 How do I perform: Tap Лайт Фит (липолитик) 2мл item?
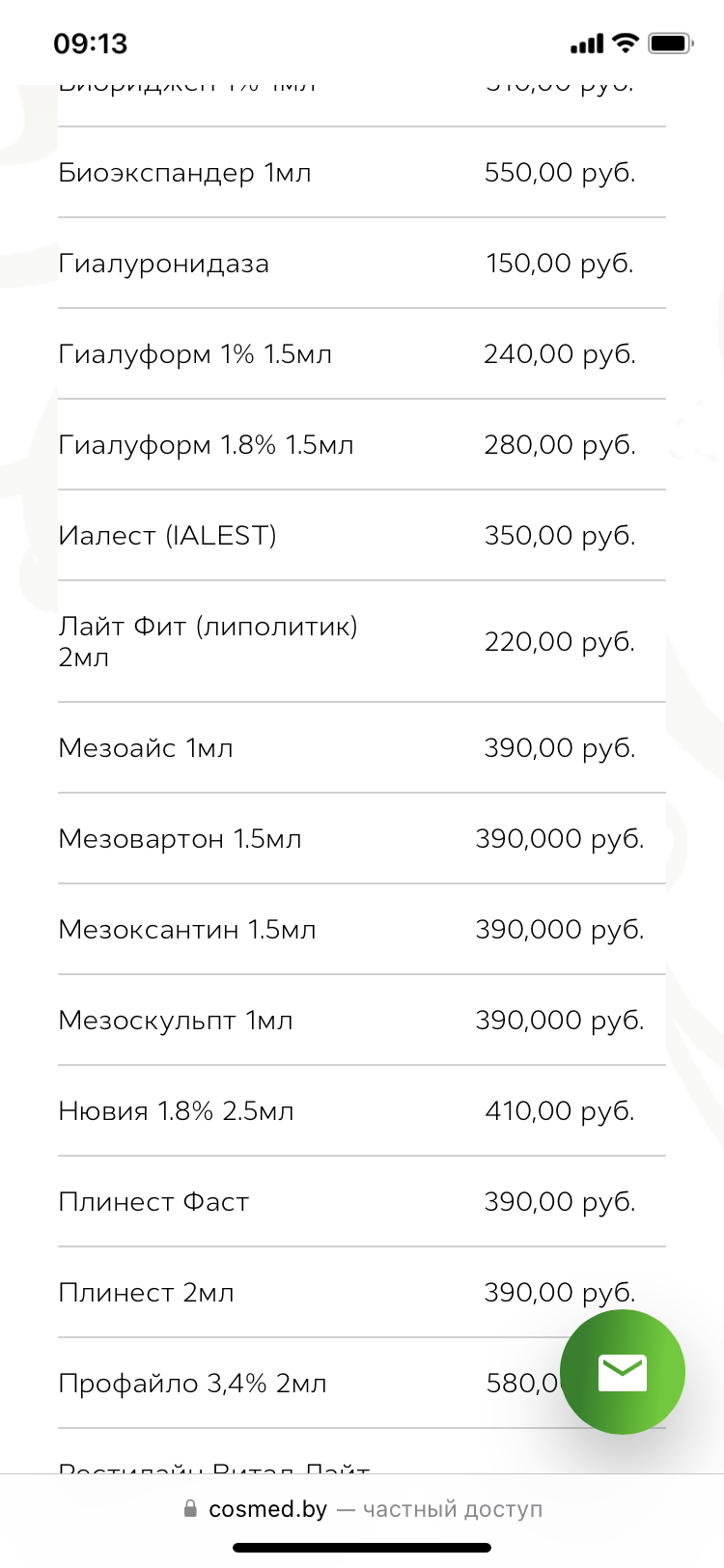[x=208, y=641]
